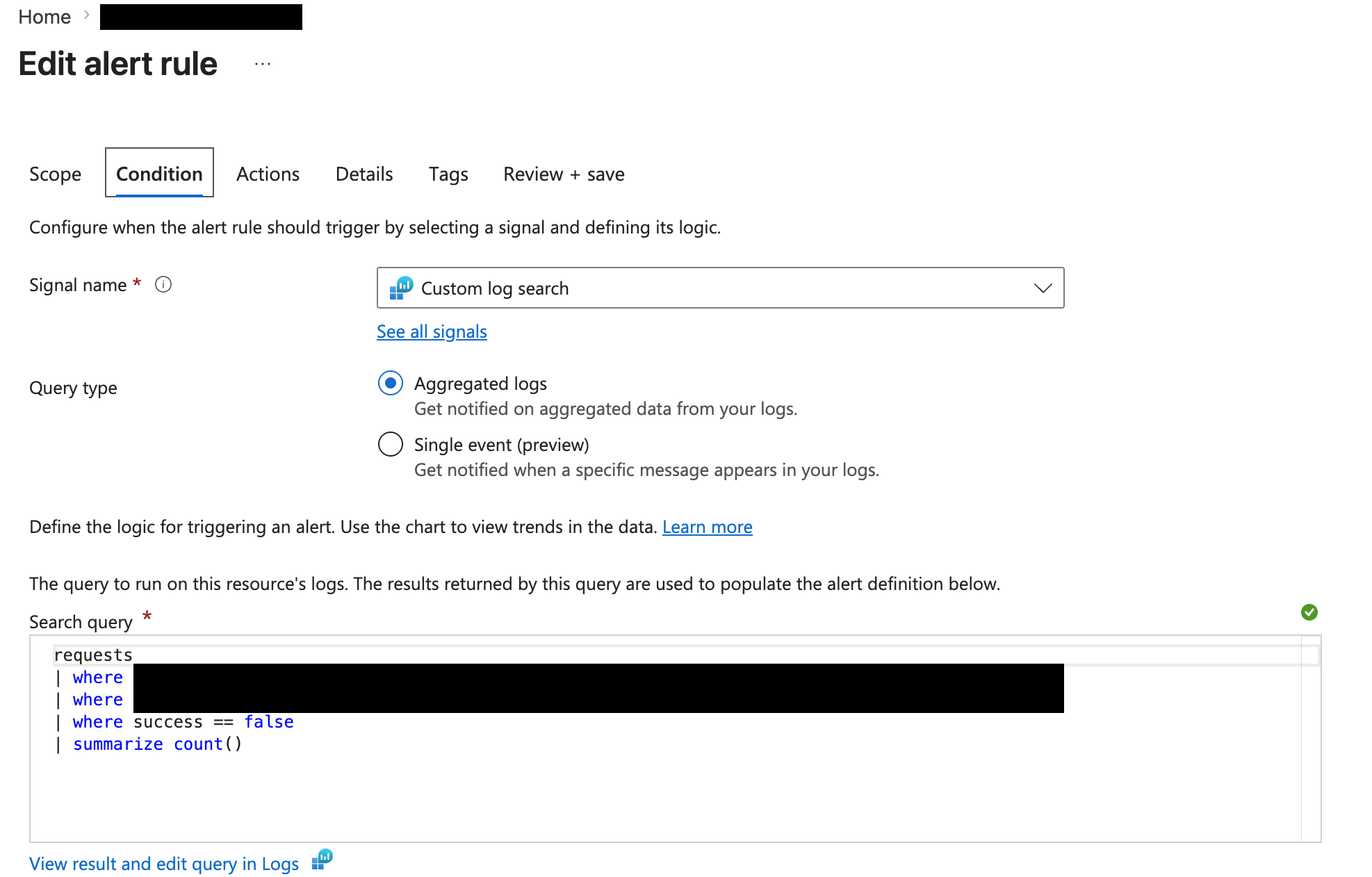This screenshot has height=877, width=1372.
Task: Click the Signal name label
Action: pyautogui.click(x=78, y=285)
